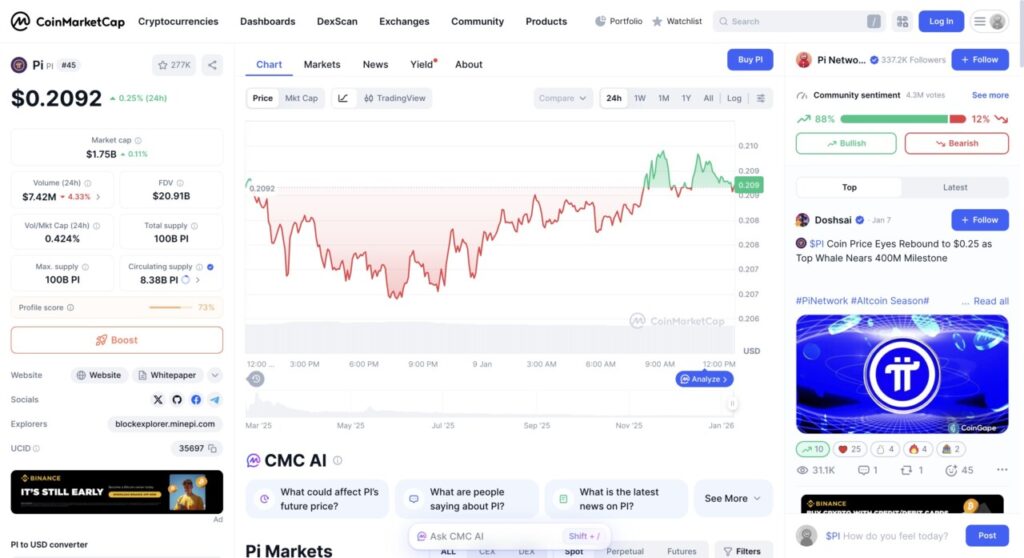Add Pi to watchlist star button
Image resolution: width=1024 pixels, height=558 pixels.
click(174, 65)
